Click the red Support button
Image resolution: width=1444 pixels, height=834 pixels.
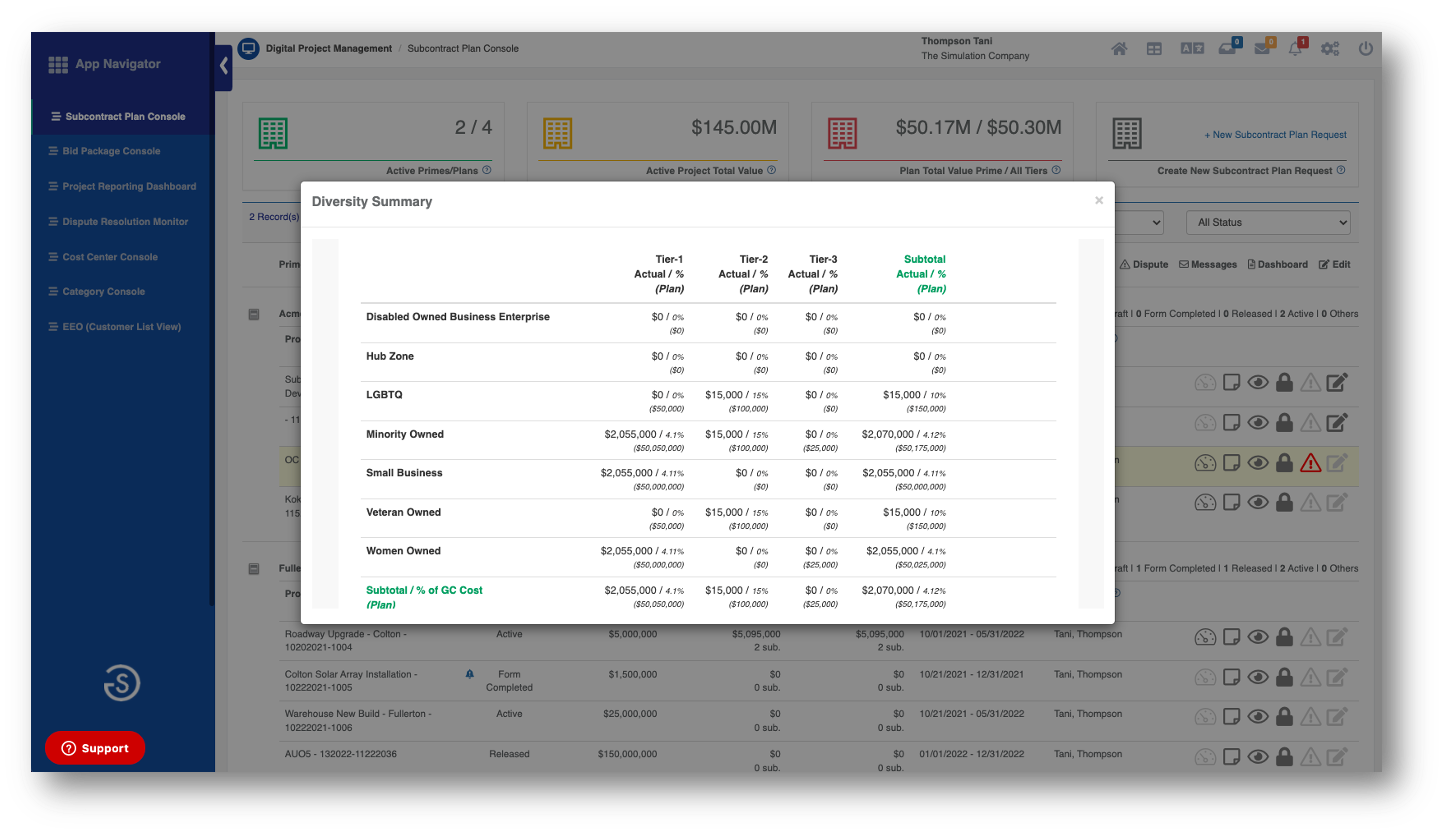click(95, 748)
